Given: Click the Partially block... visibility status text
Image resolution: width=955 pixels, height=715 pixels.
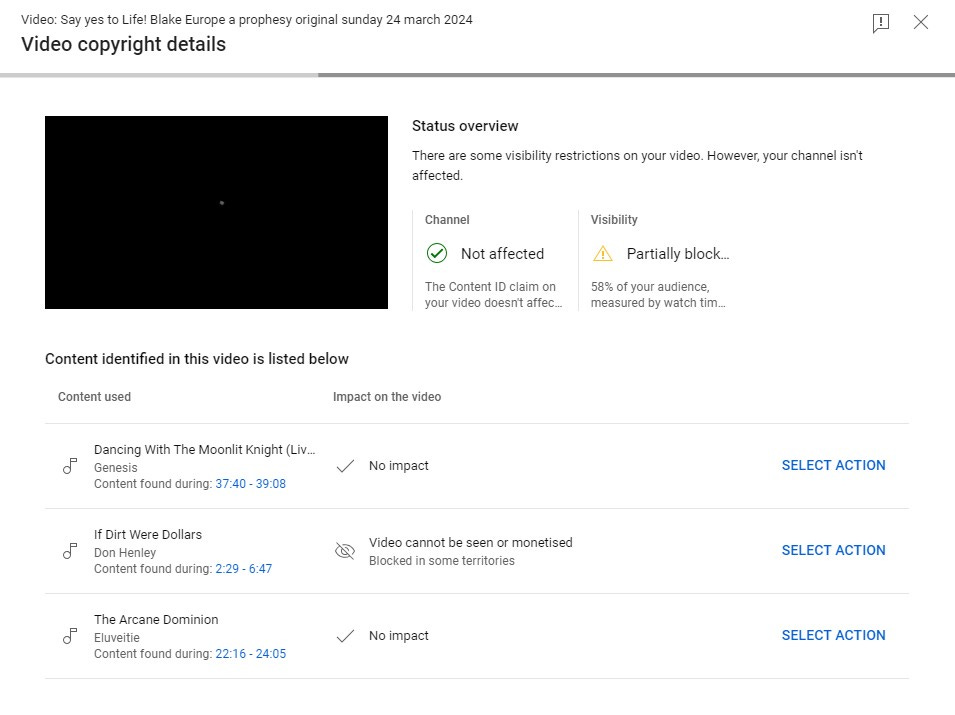Looking at the screenshot, I should (678, 253).
